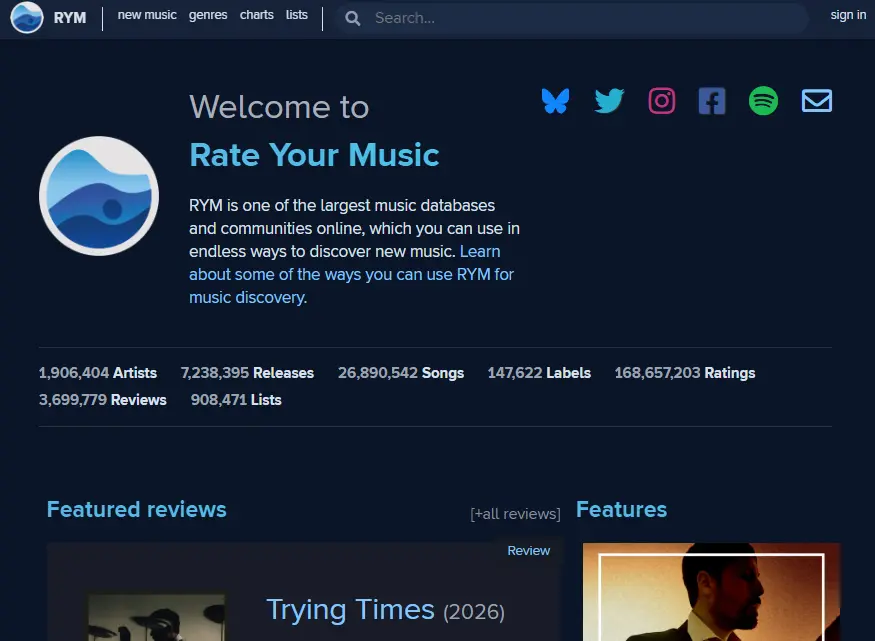Click the Welcome to heading text

click(279, 107)
